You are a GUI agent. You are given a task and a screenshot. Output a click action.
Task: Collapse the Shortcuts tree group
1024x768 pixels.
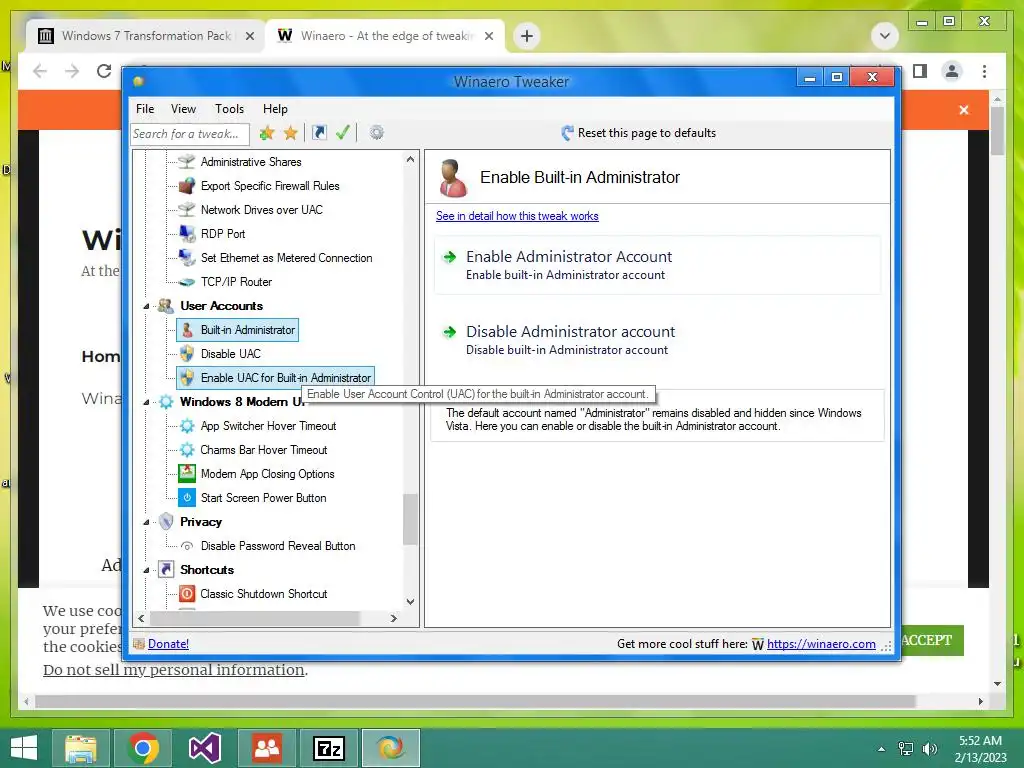tap(147, 569)
